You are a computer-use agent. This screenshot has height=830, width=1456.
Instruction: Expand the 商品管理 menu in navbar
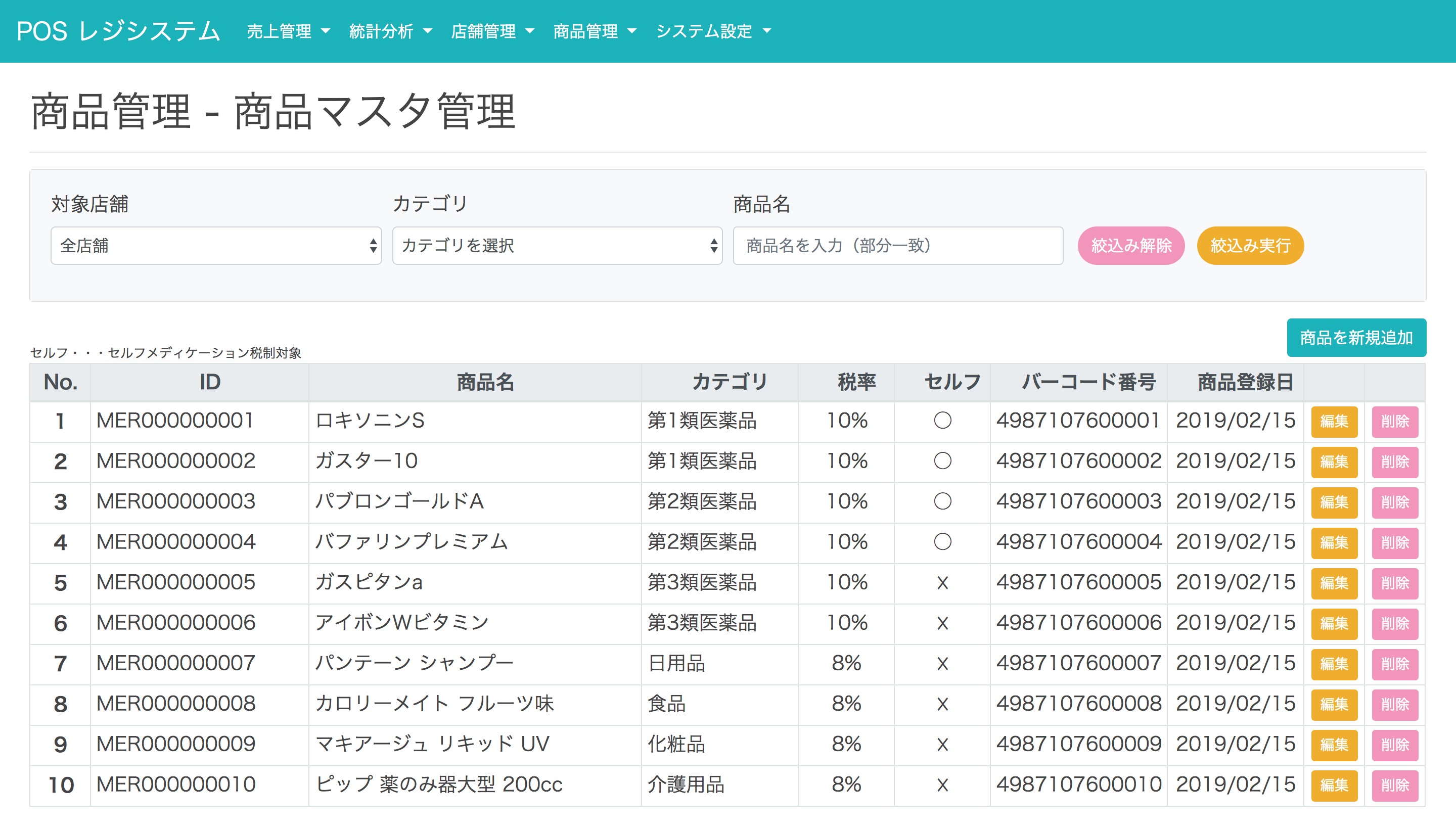[594, 31]
